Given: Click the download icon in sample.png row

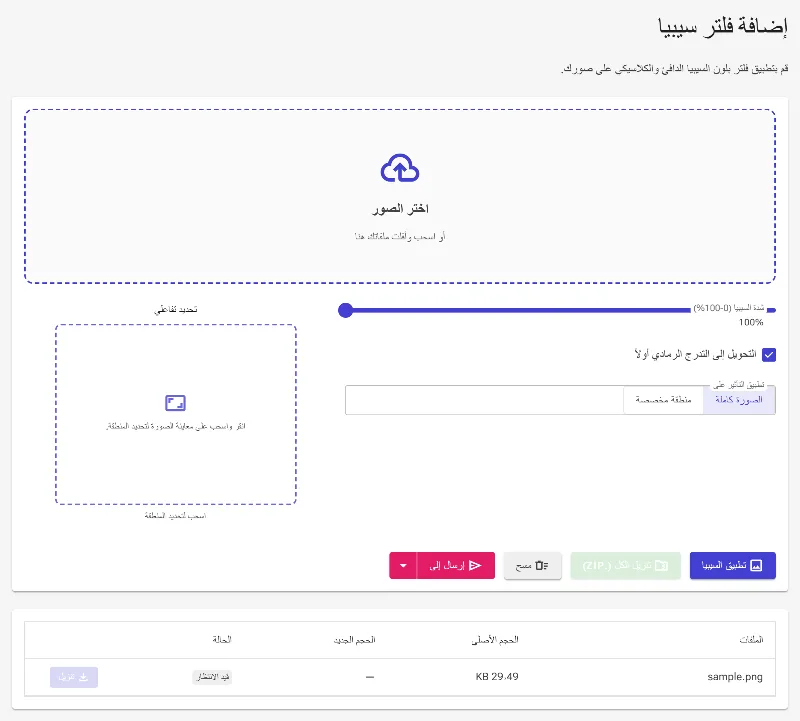Looking at the screenshot, I should (84, 677).
